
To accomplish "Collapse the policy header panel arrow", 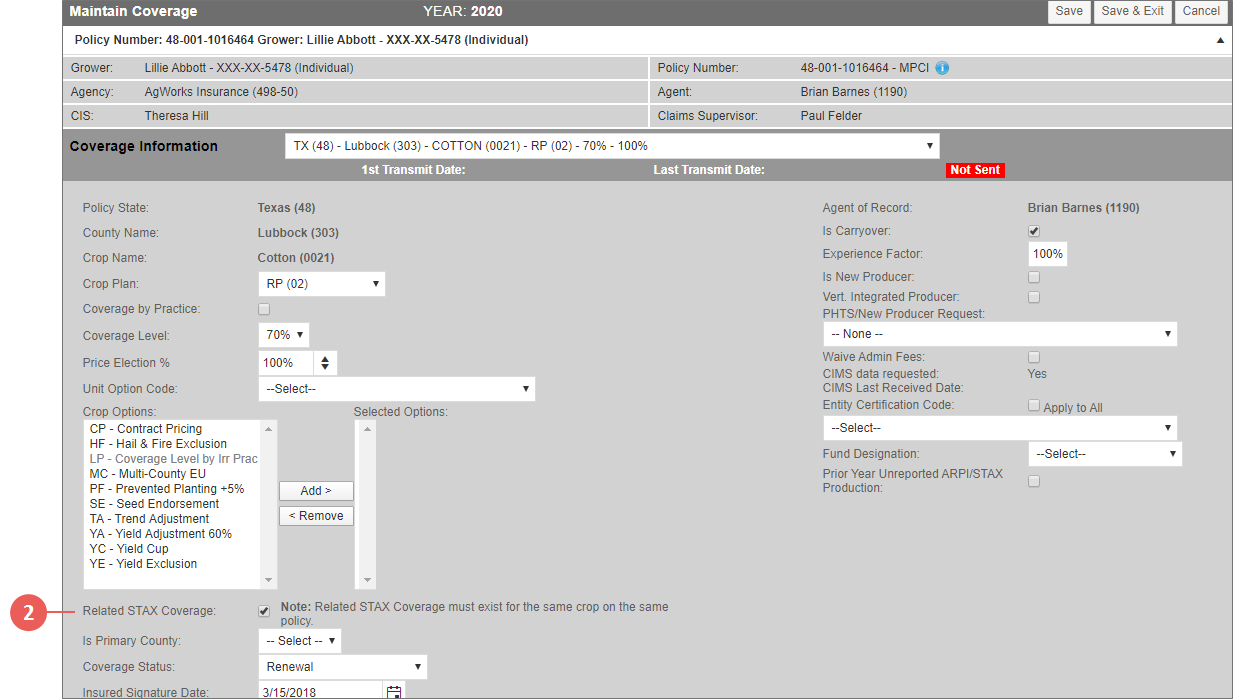I will coord(1220,41).
